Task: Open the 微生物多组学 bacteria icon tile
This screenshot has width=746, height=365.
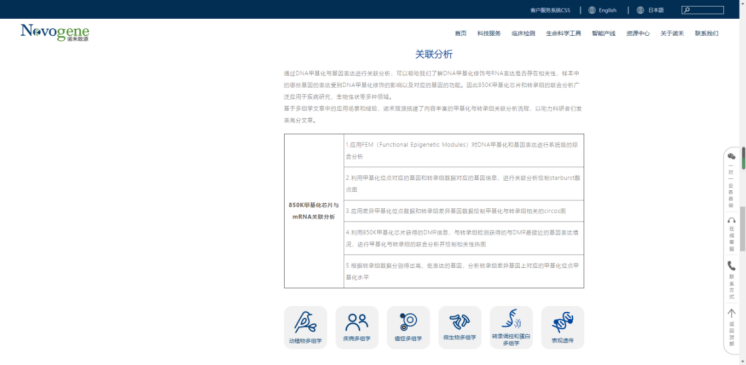Action: (x=460, y=327)
